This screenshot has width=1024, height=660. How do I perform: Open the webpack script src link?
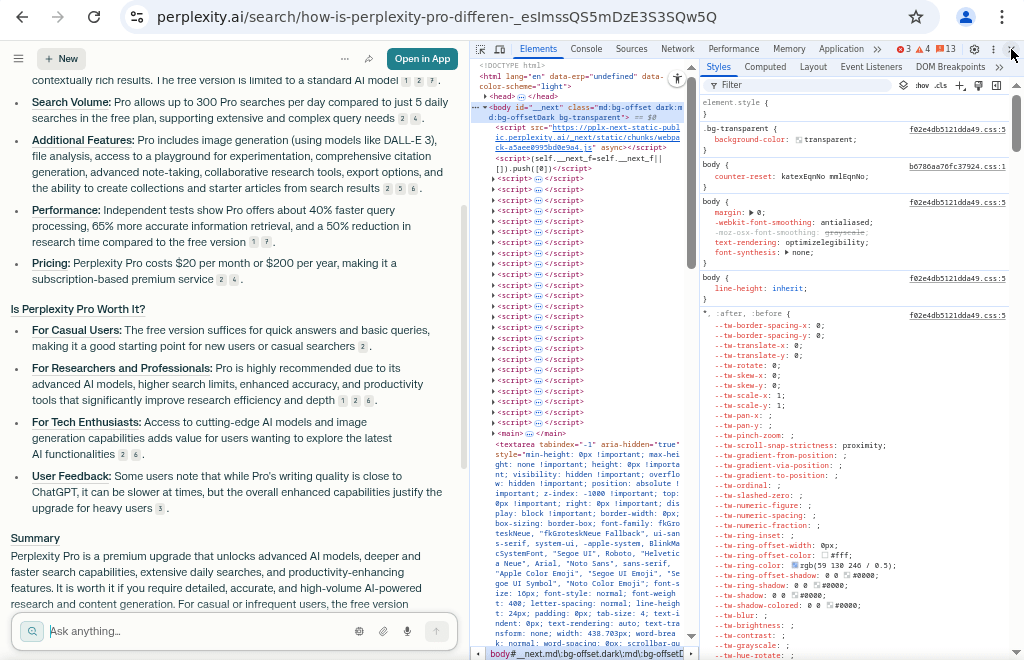(x=586, y=138)
